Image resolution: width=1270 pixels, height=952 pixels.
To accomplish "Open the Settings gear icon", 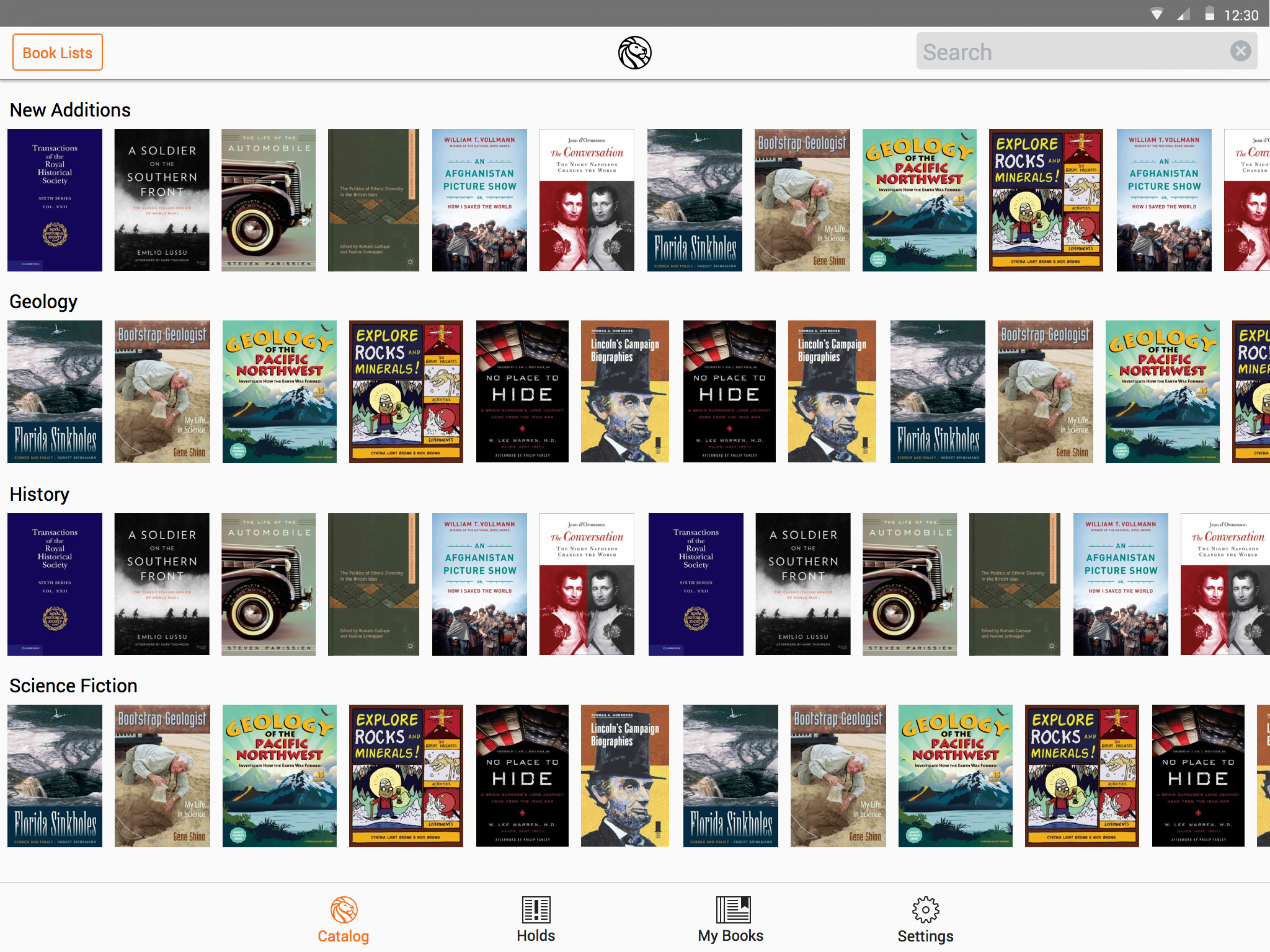I will [925, 910].
